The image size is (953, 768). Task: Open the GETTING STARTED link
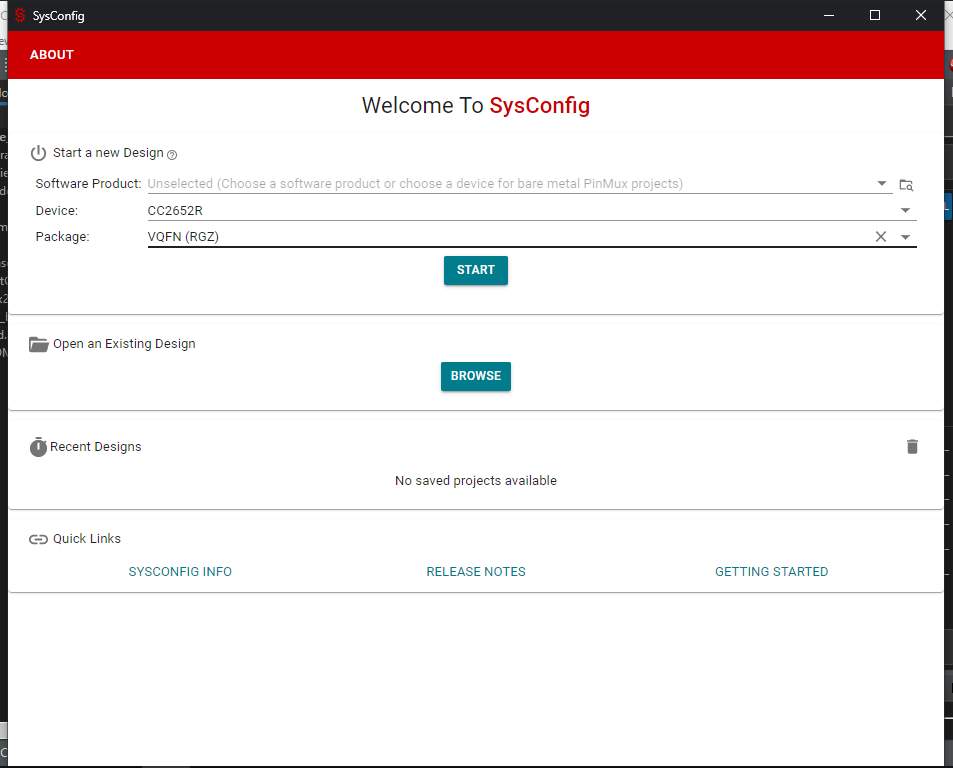tap(771, 572)
